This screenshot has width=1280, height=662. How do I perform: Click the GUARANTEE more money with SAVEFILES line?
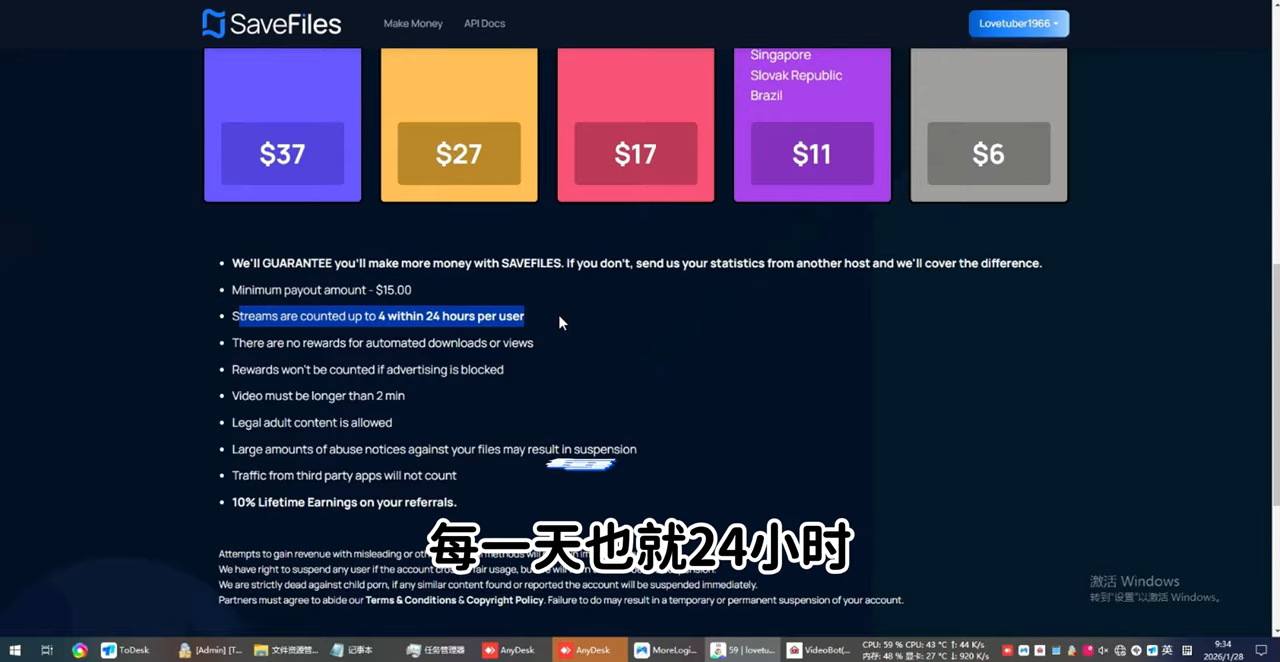[637, 263]
